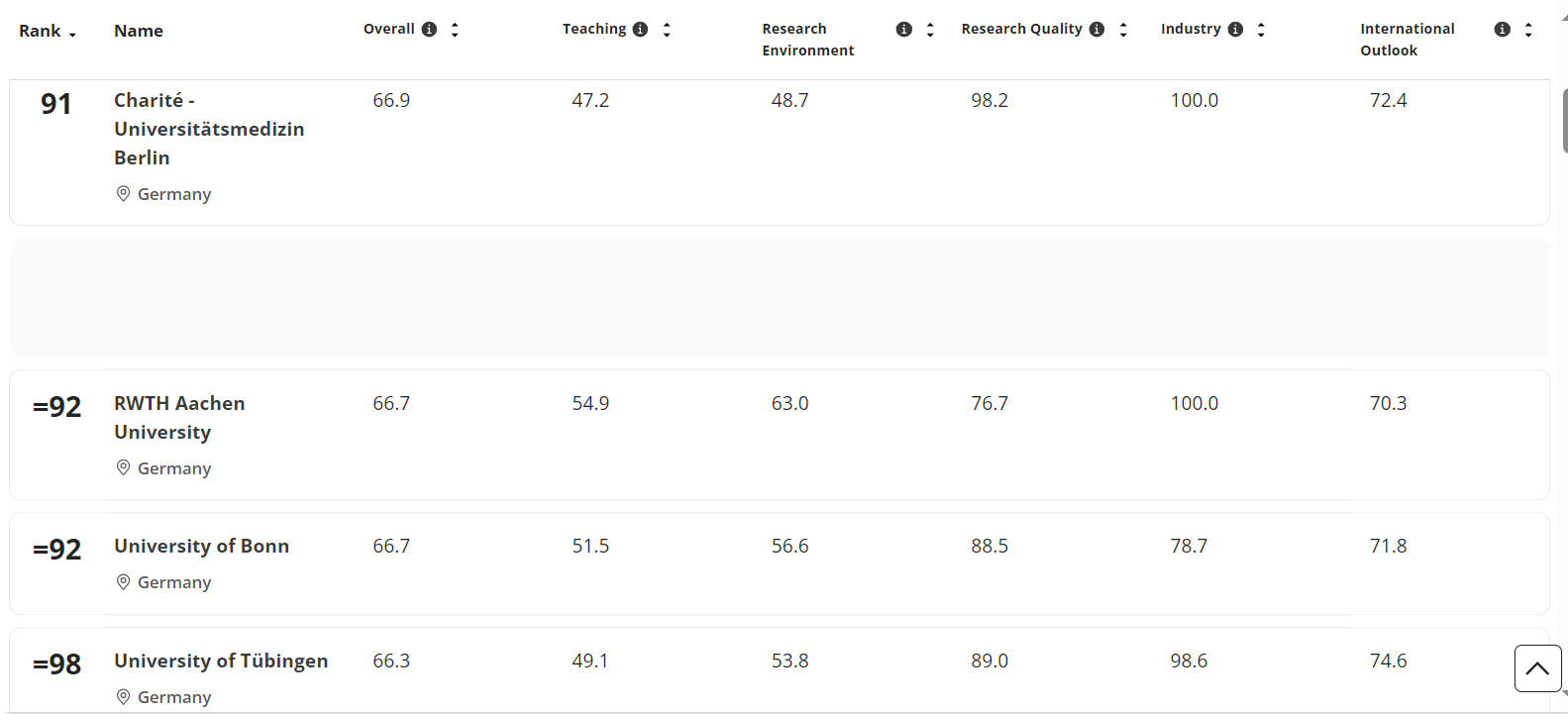Open University of Tübingen link
The image size is (1568, 714).
220,661
